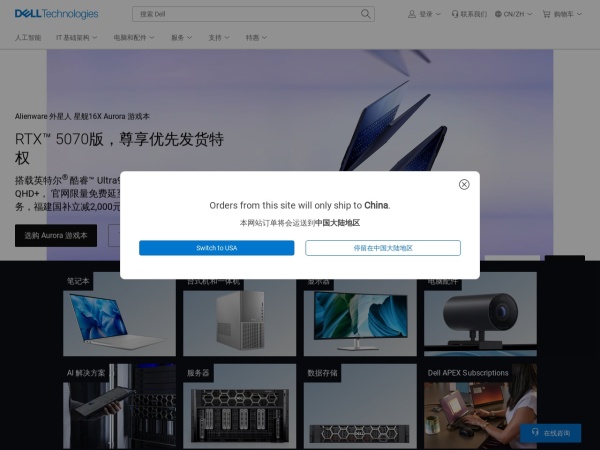Click the Switch to USA button
This screenshot has width=600, height=450.
click(217, 248)
